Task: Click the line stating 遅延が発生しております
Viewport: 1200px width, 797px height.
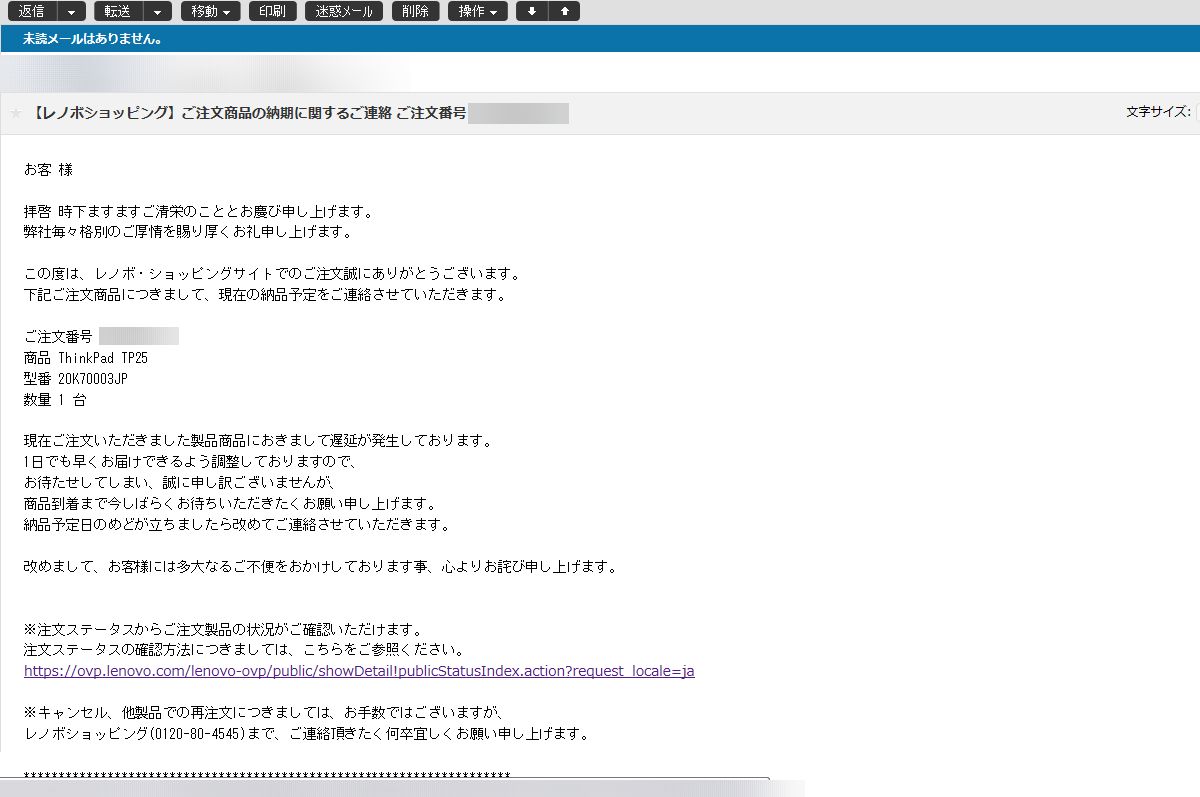Action: 258,441
